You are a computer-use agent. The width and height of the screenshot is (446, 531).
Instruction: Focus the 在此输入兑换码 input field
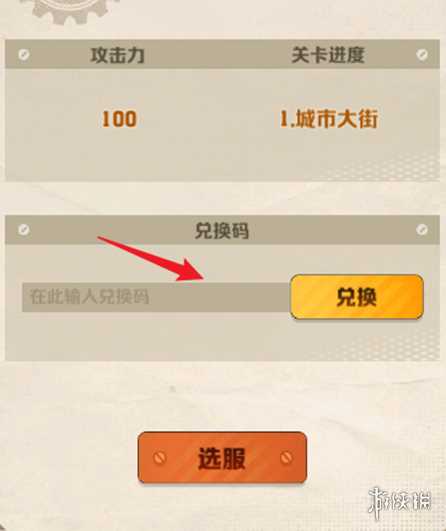[x=156, y=297]
